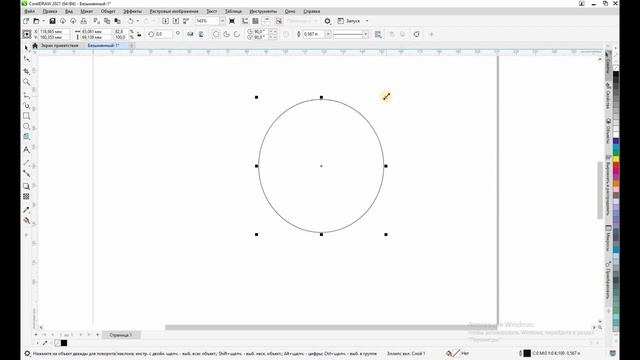
Task: Select the Transparency checkerboard tool
Action: coord(27,197)
